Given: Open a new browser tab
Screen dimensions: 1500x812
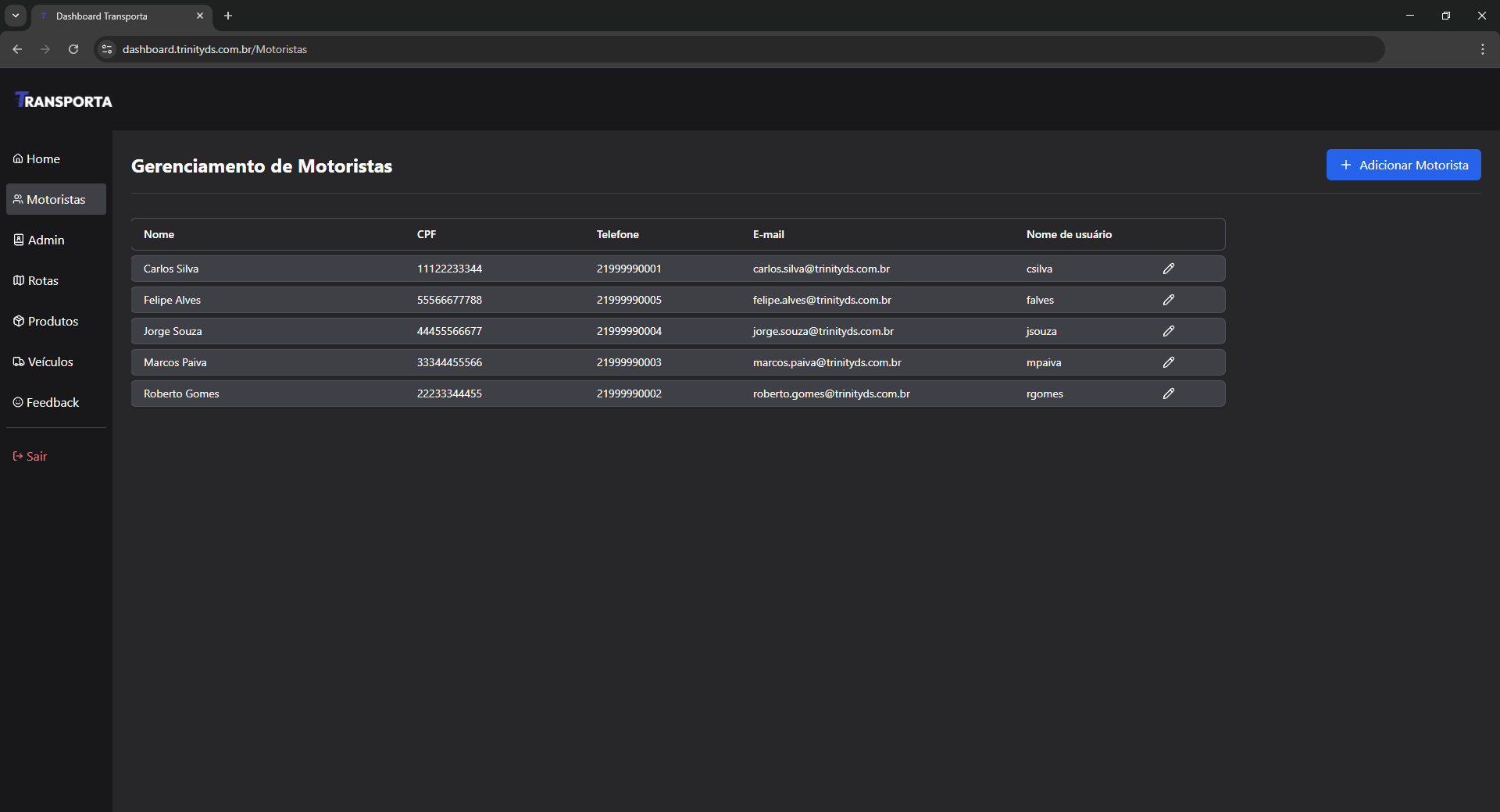Looking at the screenshot, I should tap(228, 16).
